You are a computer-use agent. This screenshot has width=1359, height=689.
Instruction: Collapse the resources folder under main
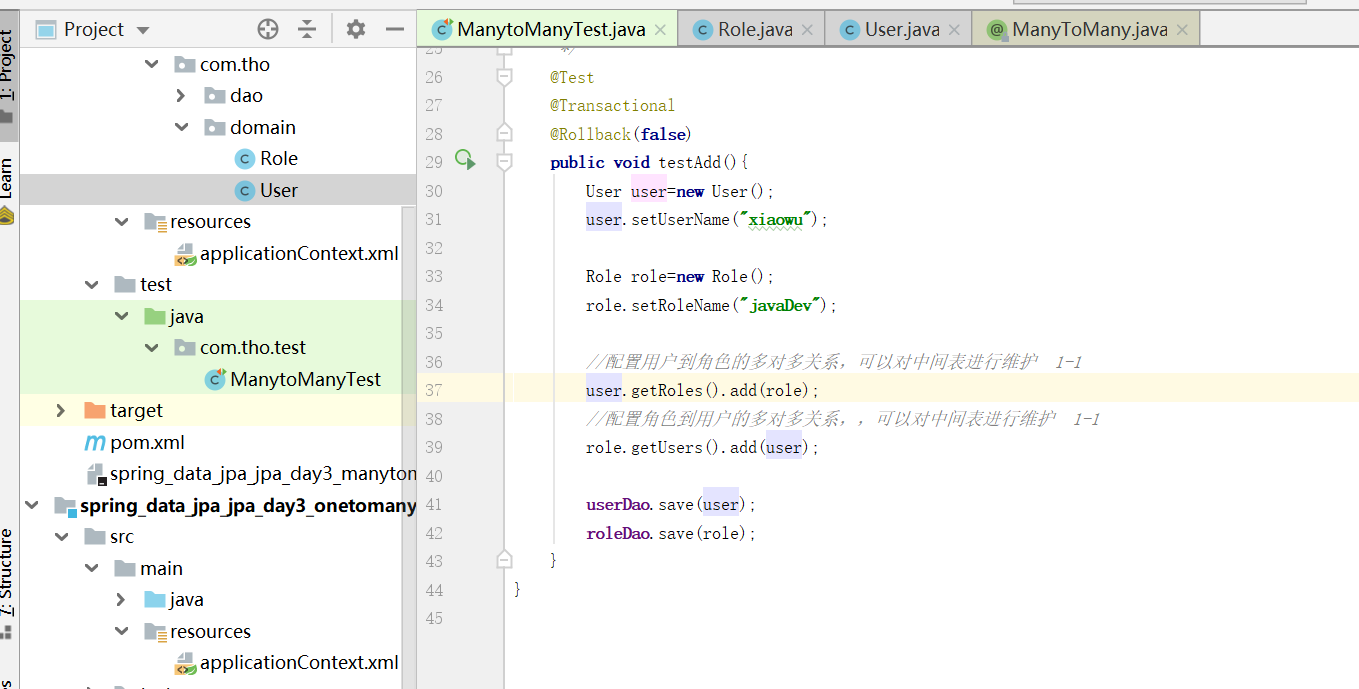click(x=121, y=221)
